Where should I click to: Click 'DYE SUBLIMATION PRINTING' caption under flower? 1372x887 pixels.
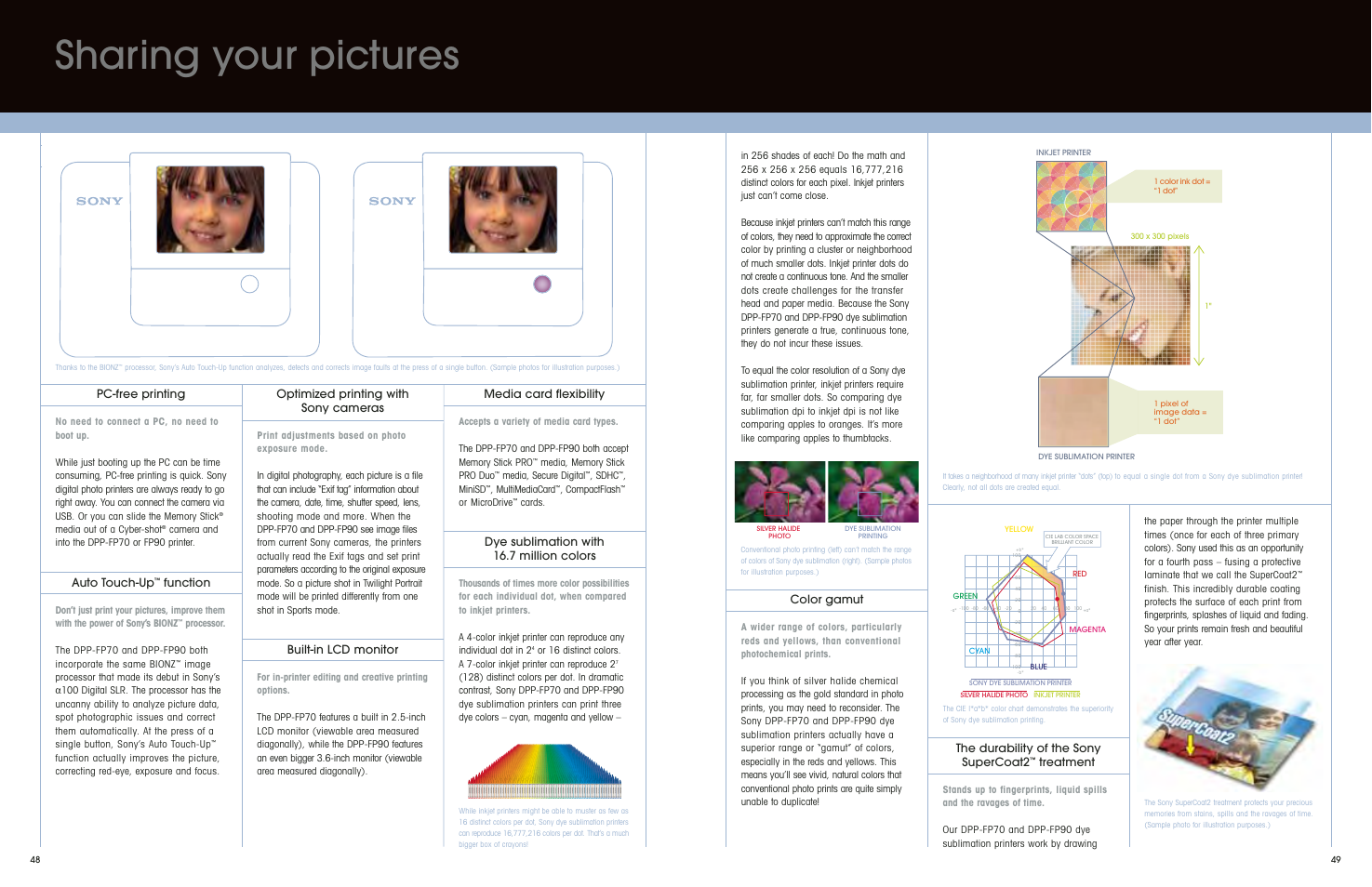pyautogui.click(x=872, y=532)
